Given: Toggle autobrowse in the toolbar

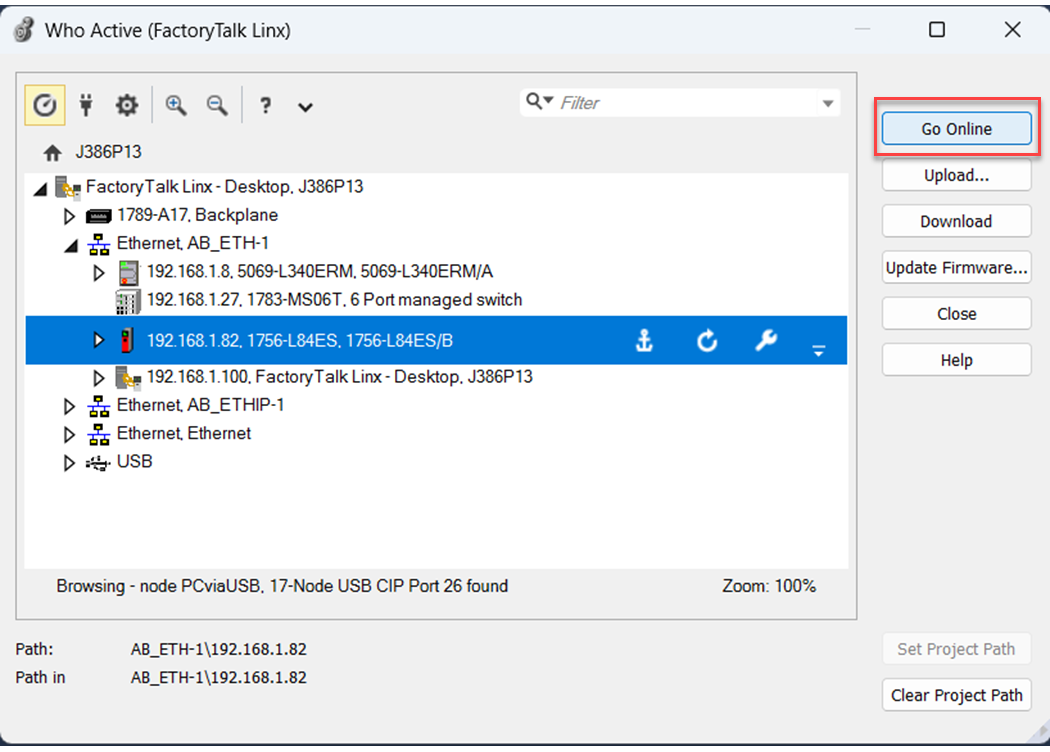Looking at the screenshot, I should tap(44, 105).
